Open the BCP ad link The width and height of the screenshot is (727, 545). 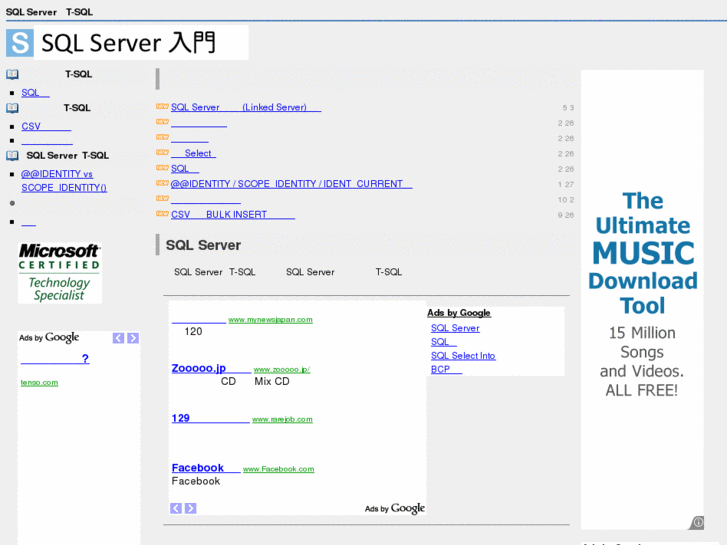(x=446, y=370)
